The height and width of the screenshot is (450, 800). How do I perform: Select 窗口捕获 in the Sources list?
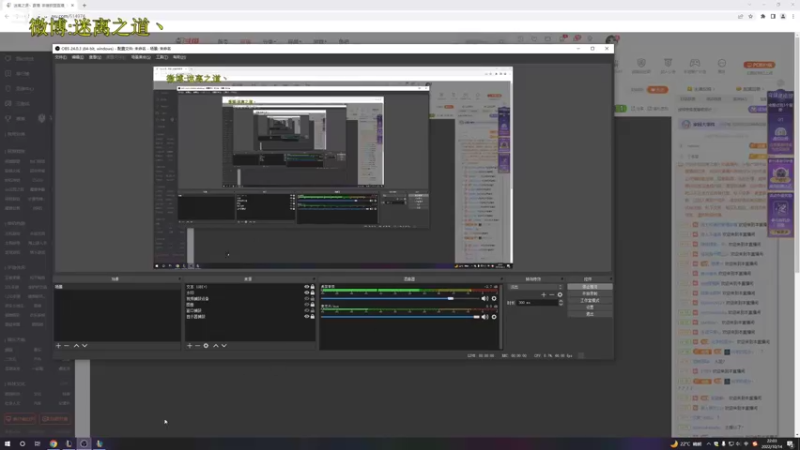click(x=194, y=311)
